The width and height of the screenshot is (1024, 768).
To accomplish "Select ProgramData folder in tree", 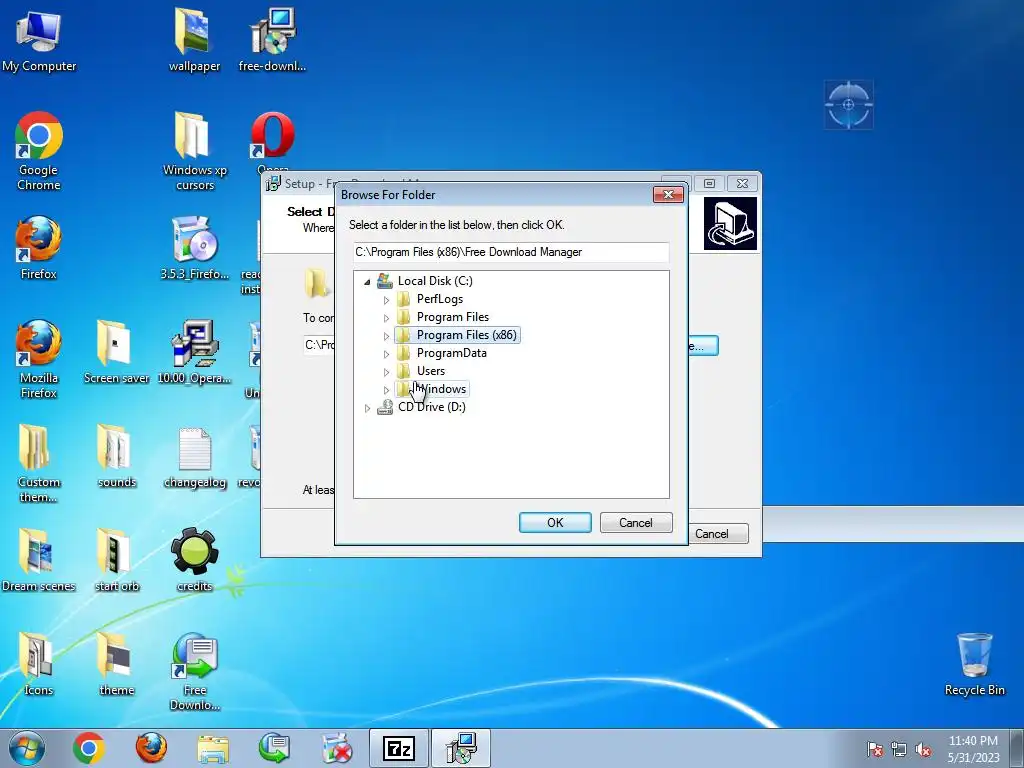I will tap(451, 353).
